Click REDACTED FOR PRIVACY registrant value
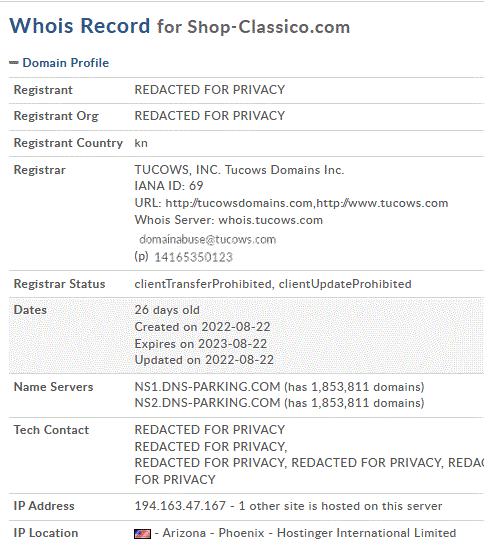This screenshot has height=544, width=484. coord(210,90)
